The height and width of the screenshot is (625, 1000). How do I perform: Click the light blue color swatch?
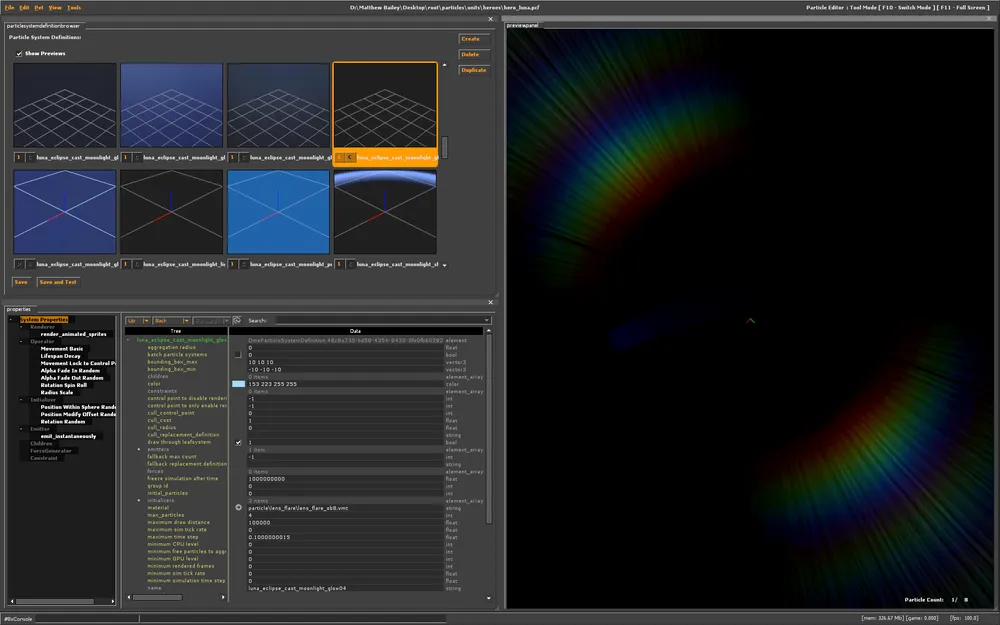click(x=238, y=384)
